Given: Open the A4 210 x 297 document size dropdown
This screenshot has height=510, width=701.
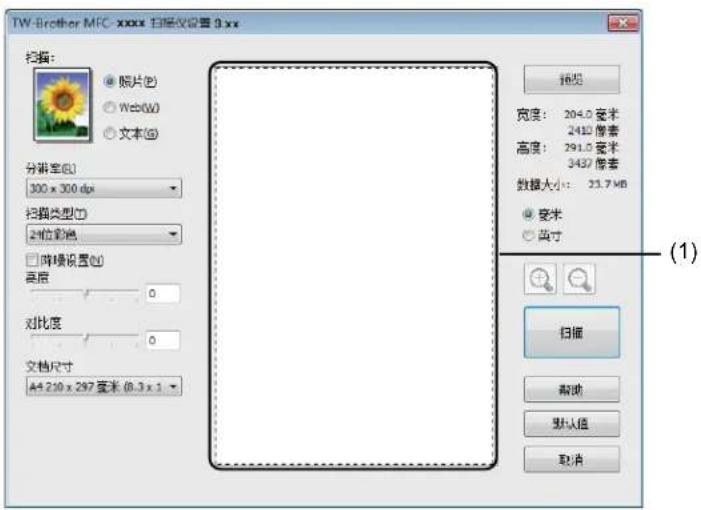Looking at the screenshot, I should point(104,386).
